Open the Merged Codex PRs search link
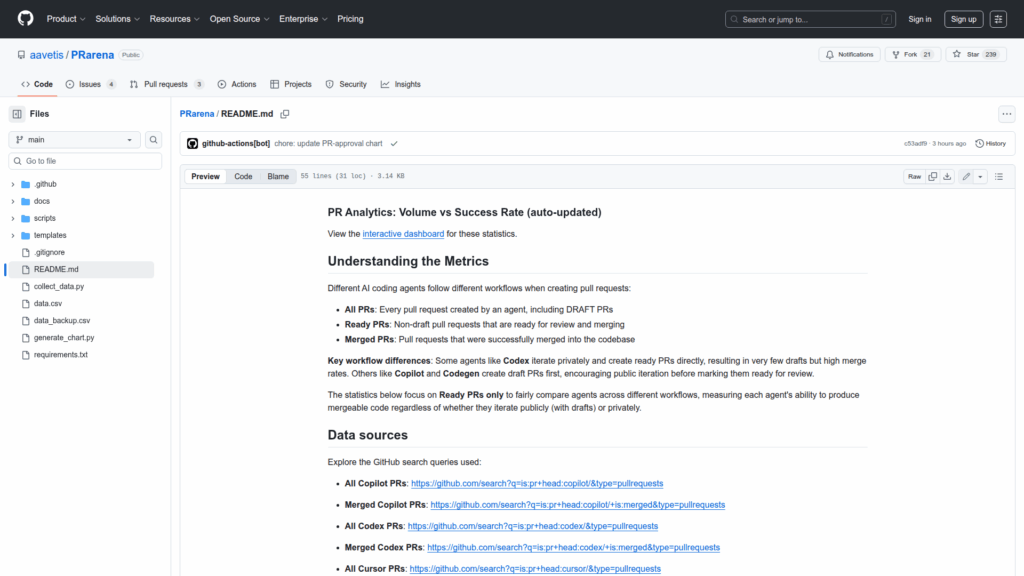Viewport: 1024px width, 576px height. coord(573,547)
